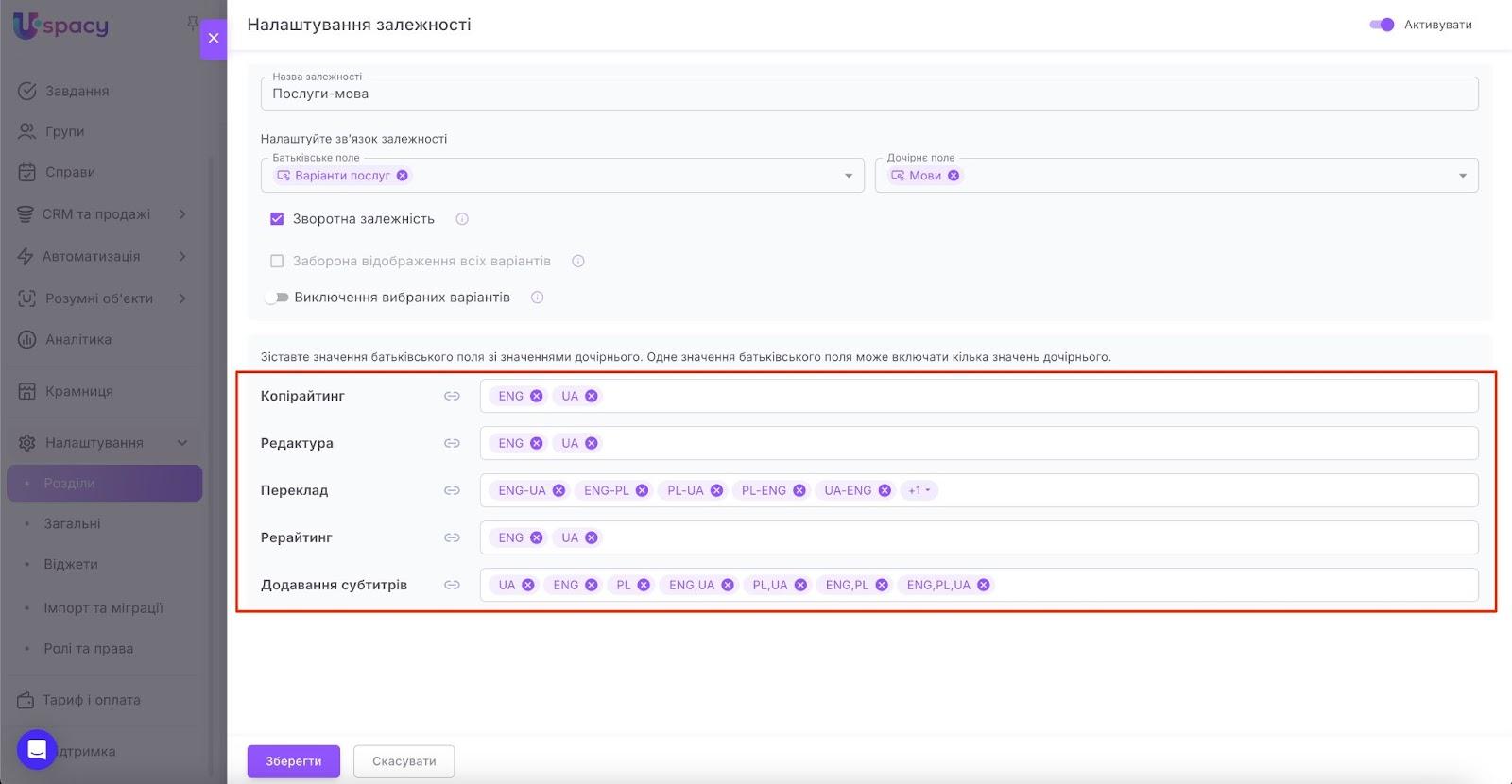Close the dependency settings panel
This screenshot has width=1512, height=784.
tap(214, 39)
